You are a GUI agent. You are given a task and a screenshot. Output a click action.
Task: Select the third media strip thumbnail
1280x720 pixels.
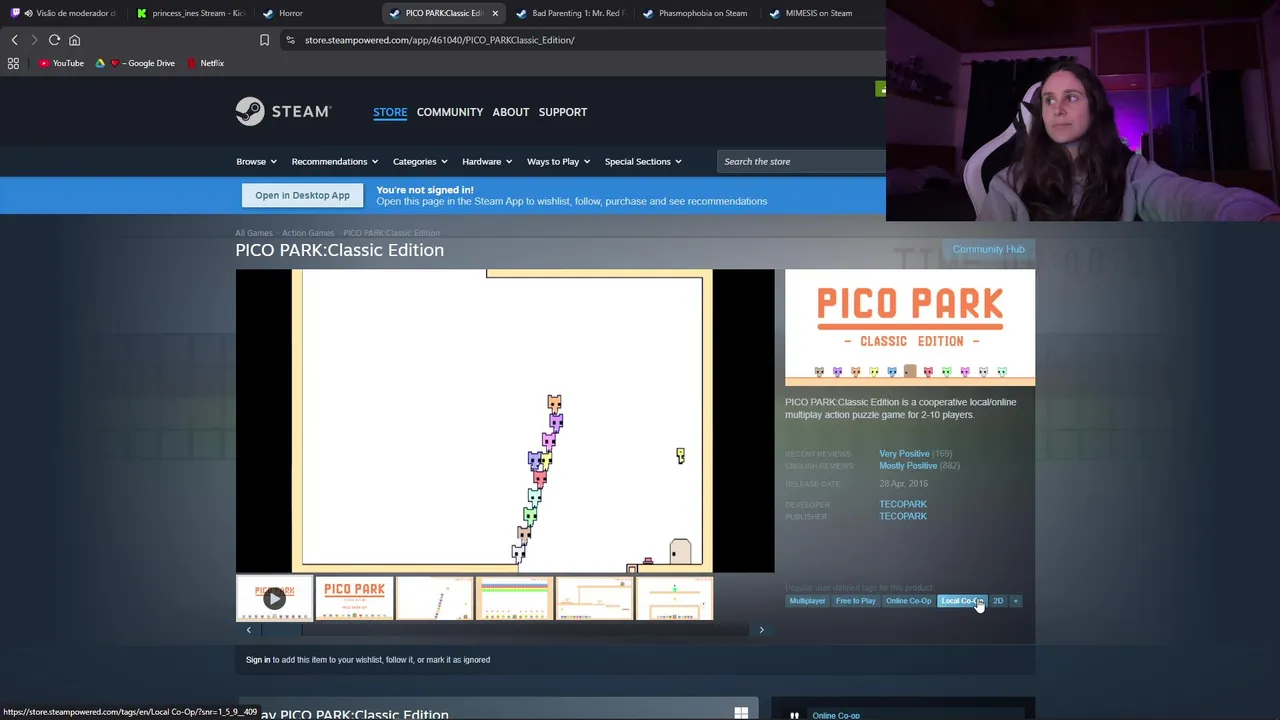[x=434, y=598]
